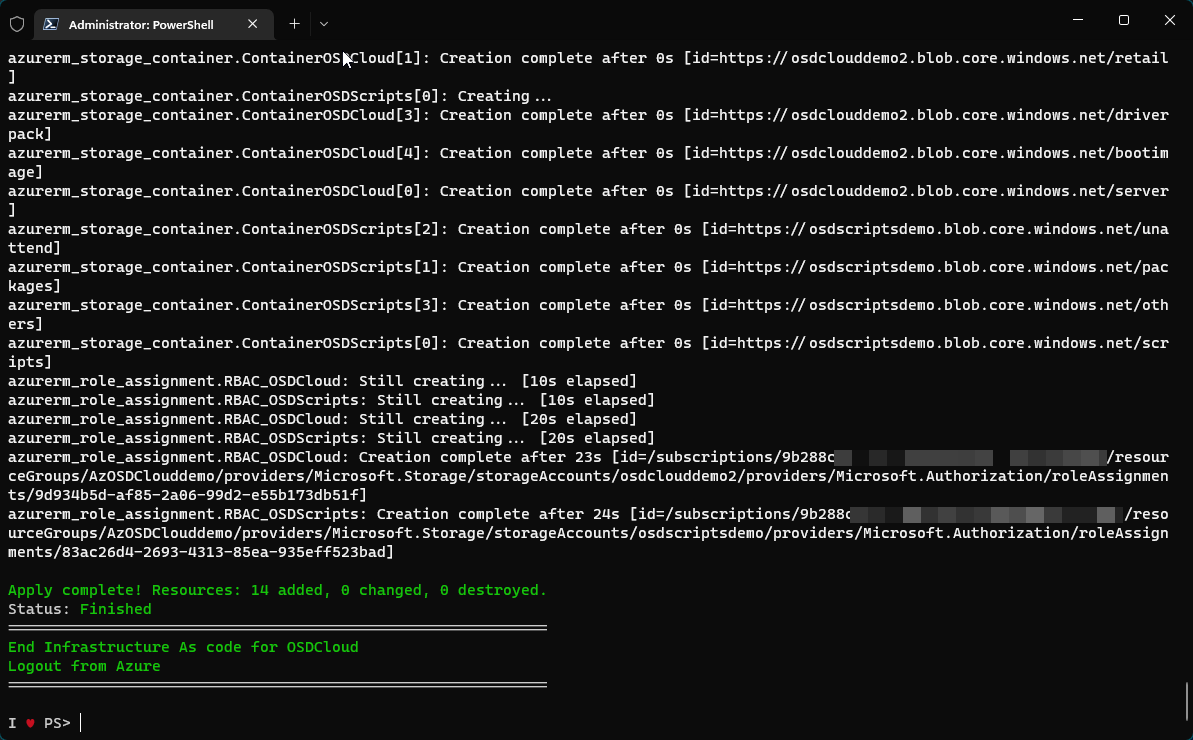Click 'RBAC_OSDCloud: Still creating ... [10s elapsed]' line
1193x740 pixels.
pos(323,381)
